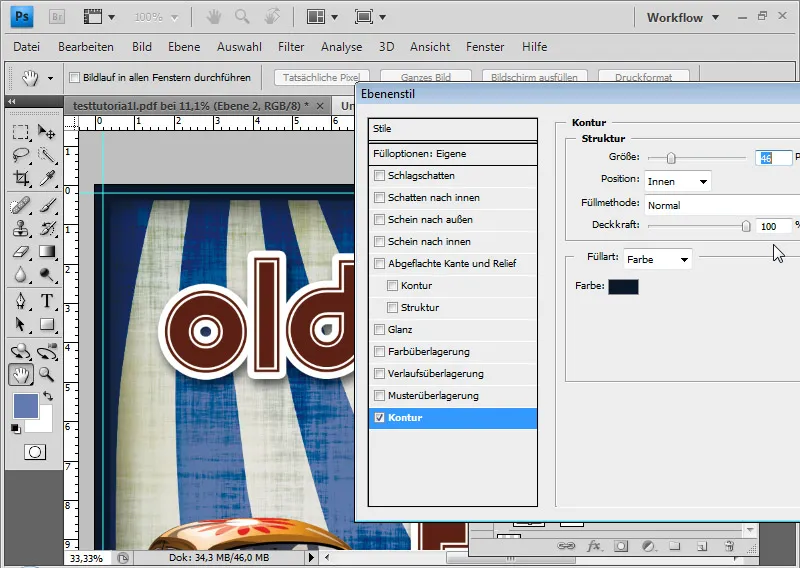Enable Glanz checkbox
The width and height of the screenshot is (800, 568).
click(x=379, y=329)
